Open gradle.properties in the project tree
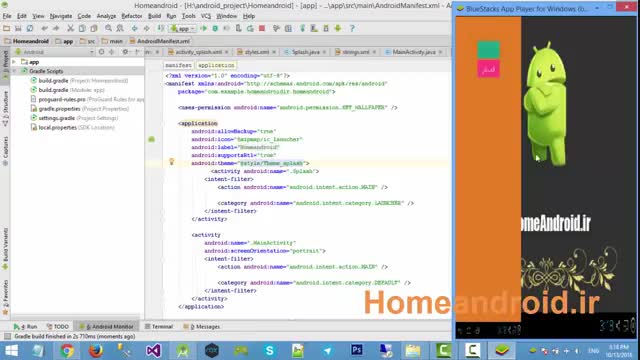The height and width of the screenshot is (360, 640). 59,109
